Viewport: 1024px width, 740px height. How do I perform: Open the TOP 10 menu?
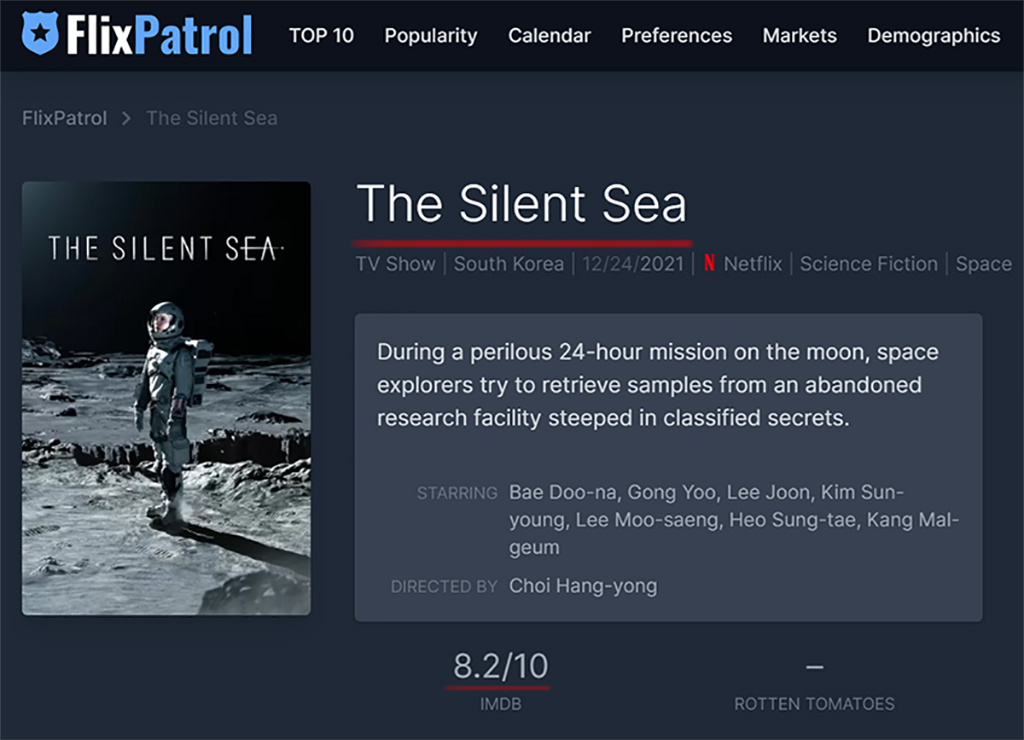tap(321, 35)
